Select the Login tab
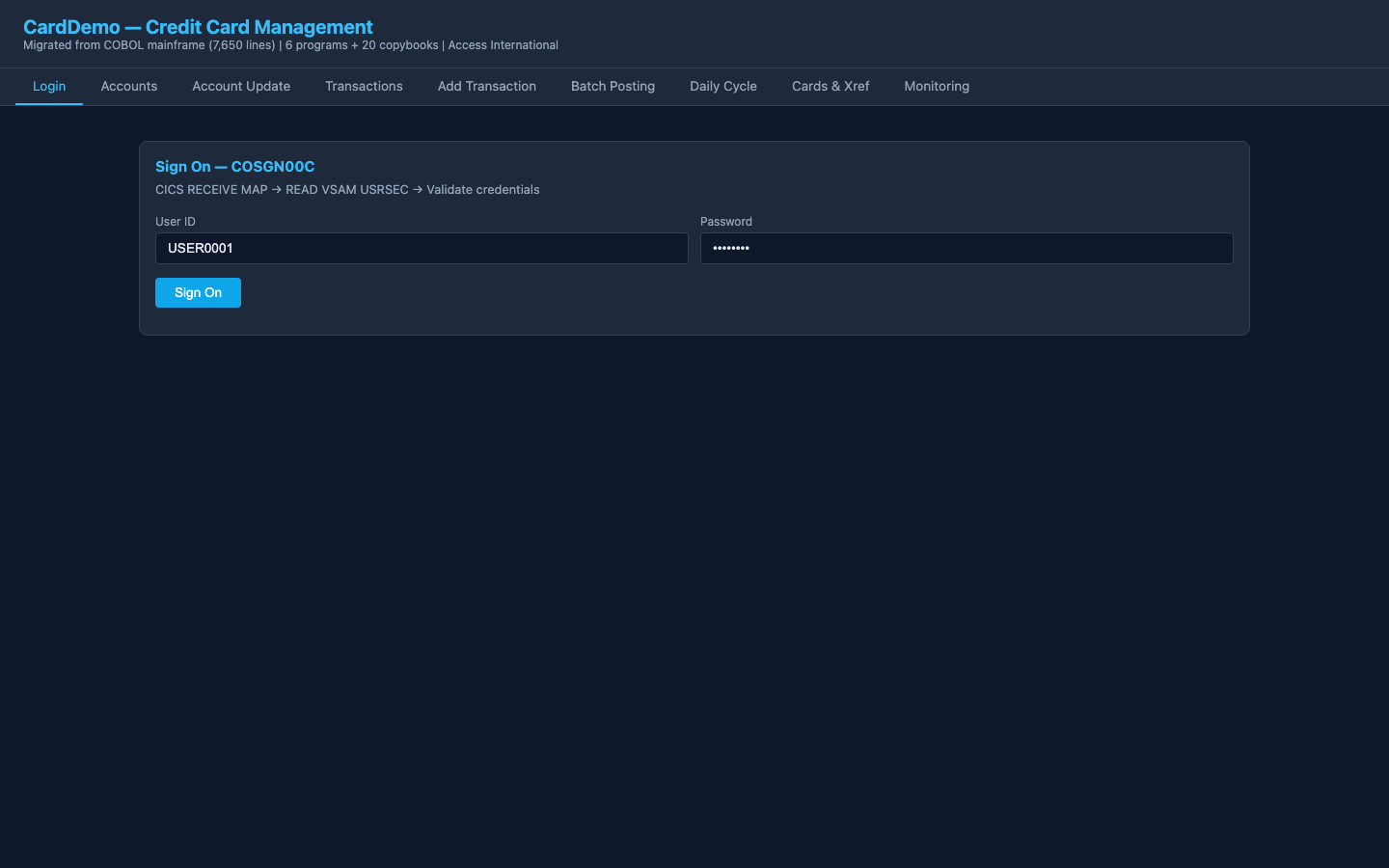The image size is (1389, 868). 49,86
